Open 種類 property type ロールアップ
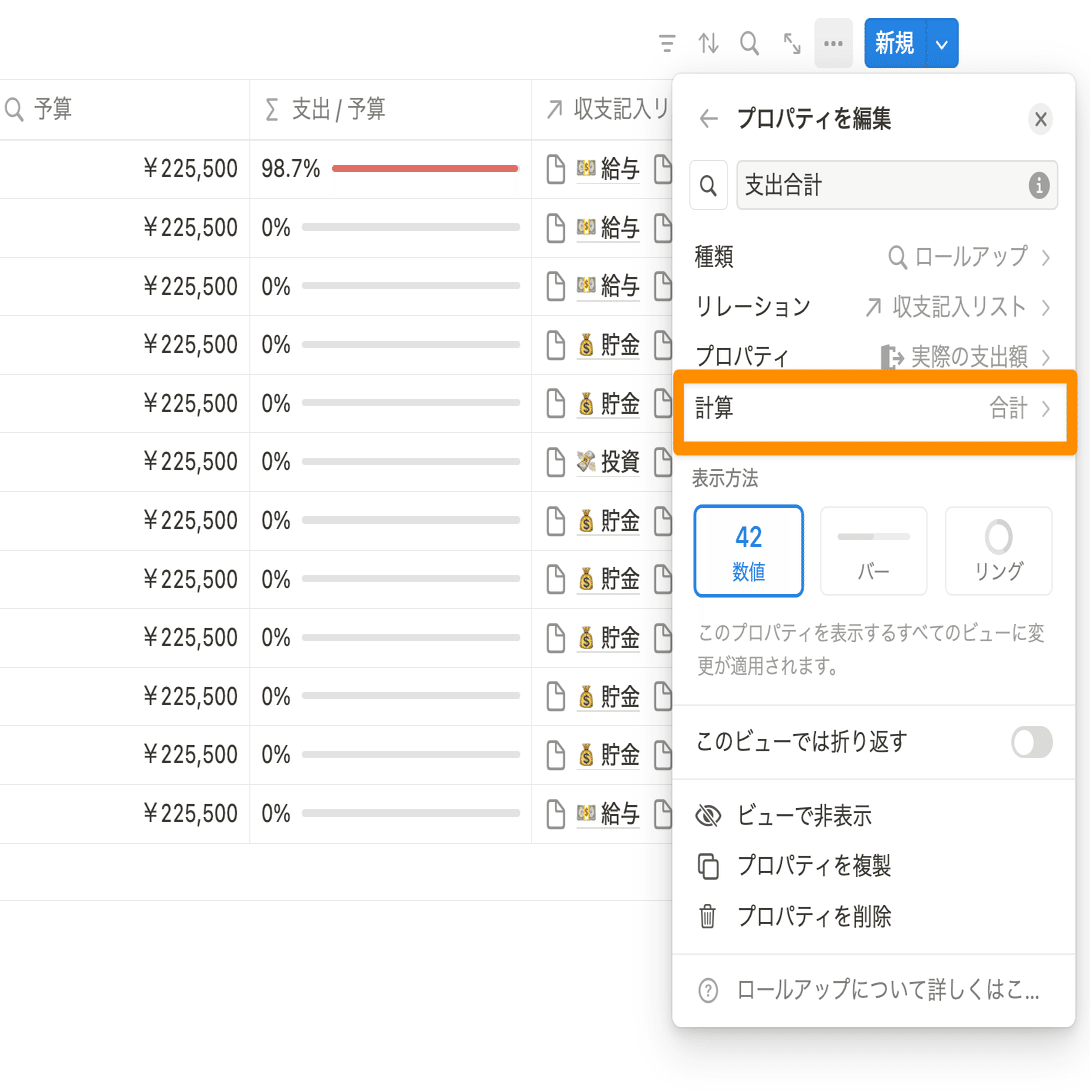Screen dimensions: 1090x1090 873,257
